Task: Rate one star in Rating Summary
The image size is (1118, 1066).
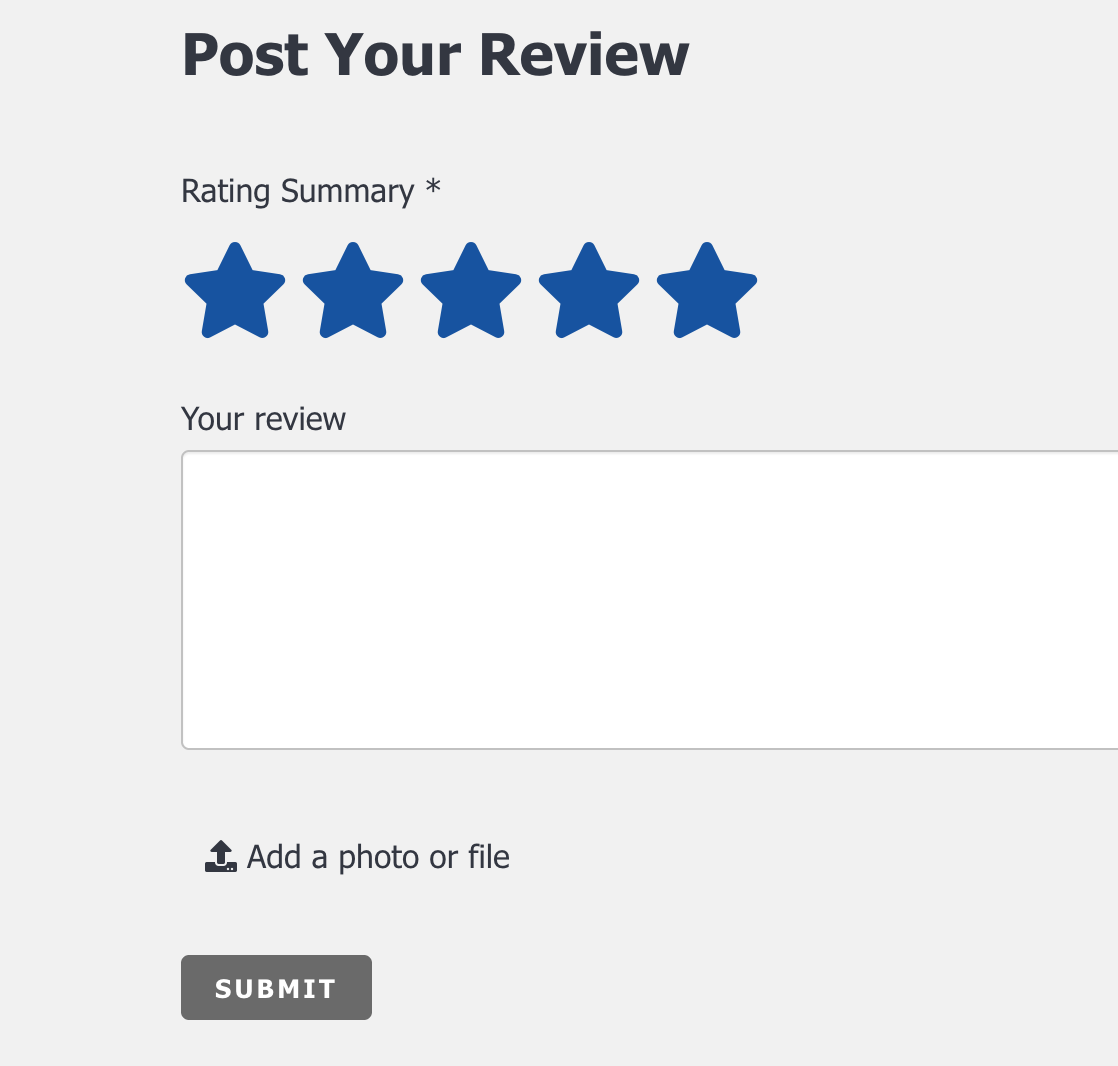Action: click(x=235, y=292)
